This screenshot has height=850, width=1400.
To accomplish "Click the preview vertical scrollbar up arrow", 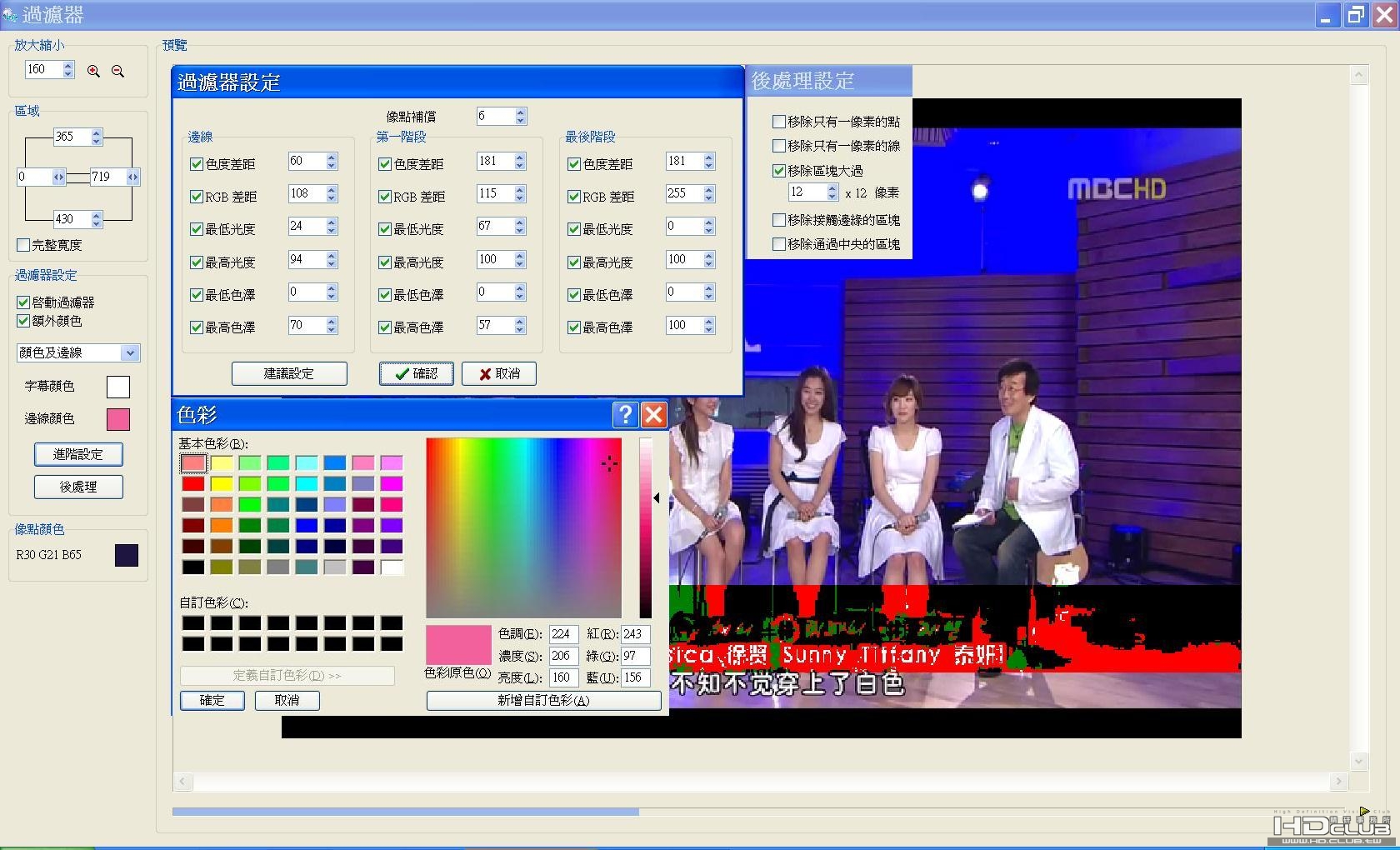I will tap(1359, 76).
